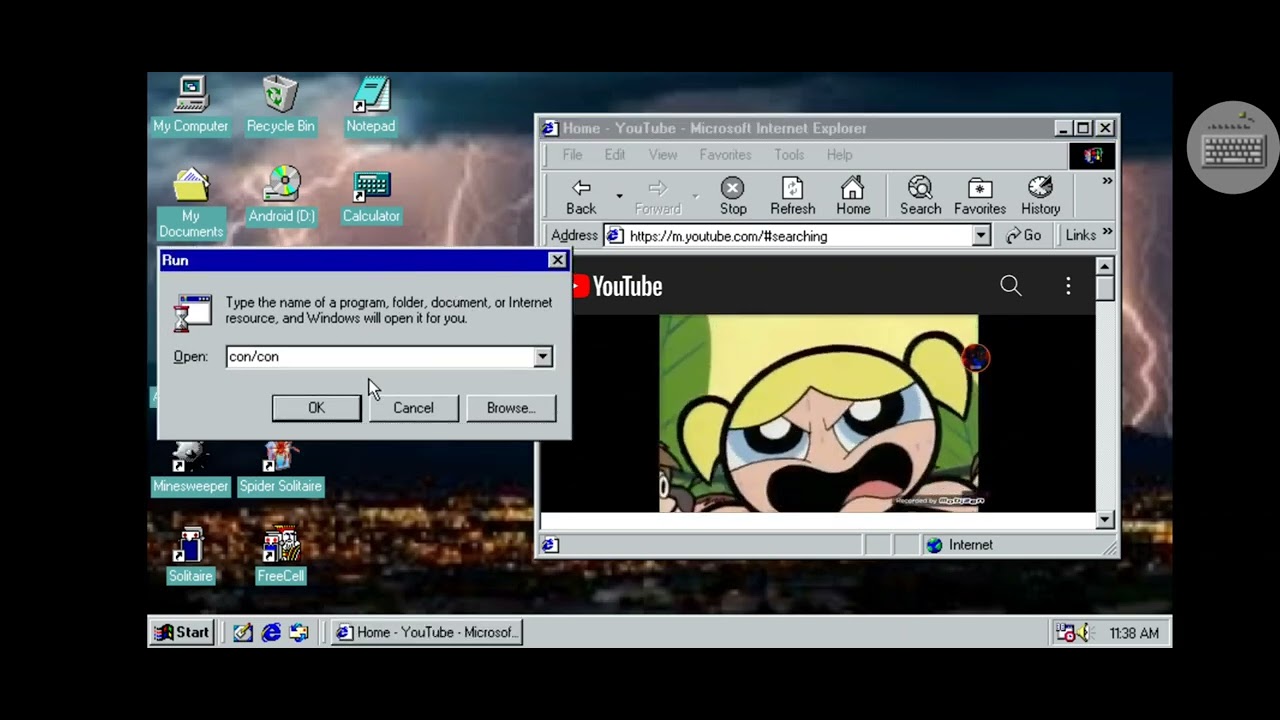
Task: Open the Help menu
Action: point(839,155)
